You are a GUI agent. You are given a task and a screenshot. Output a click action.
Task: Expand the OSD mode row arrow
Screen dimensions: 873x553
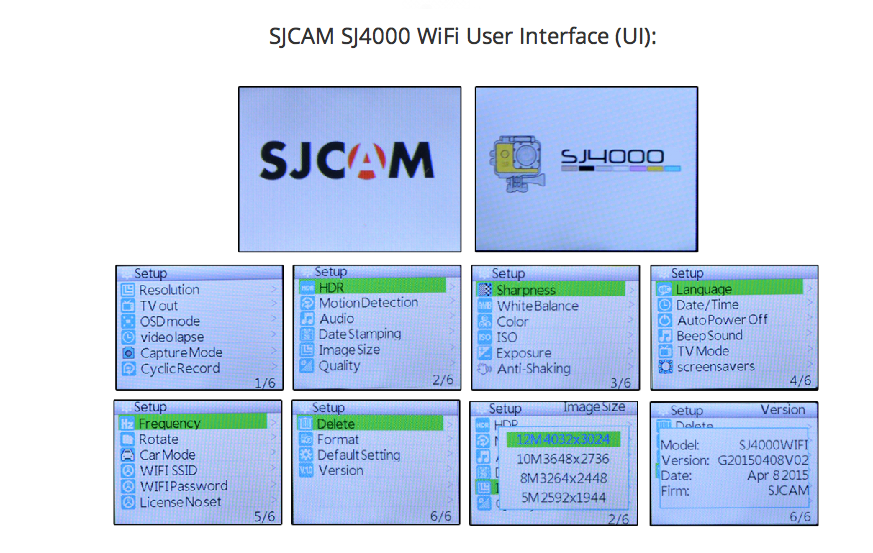click(274, 319)
